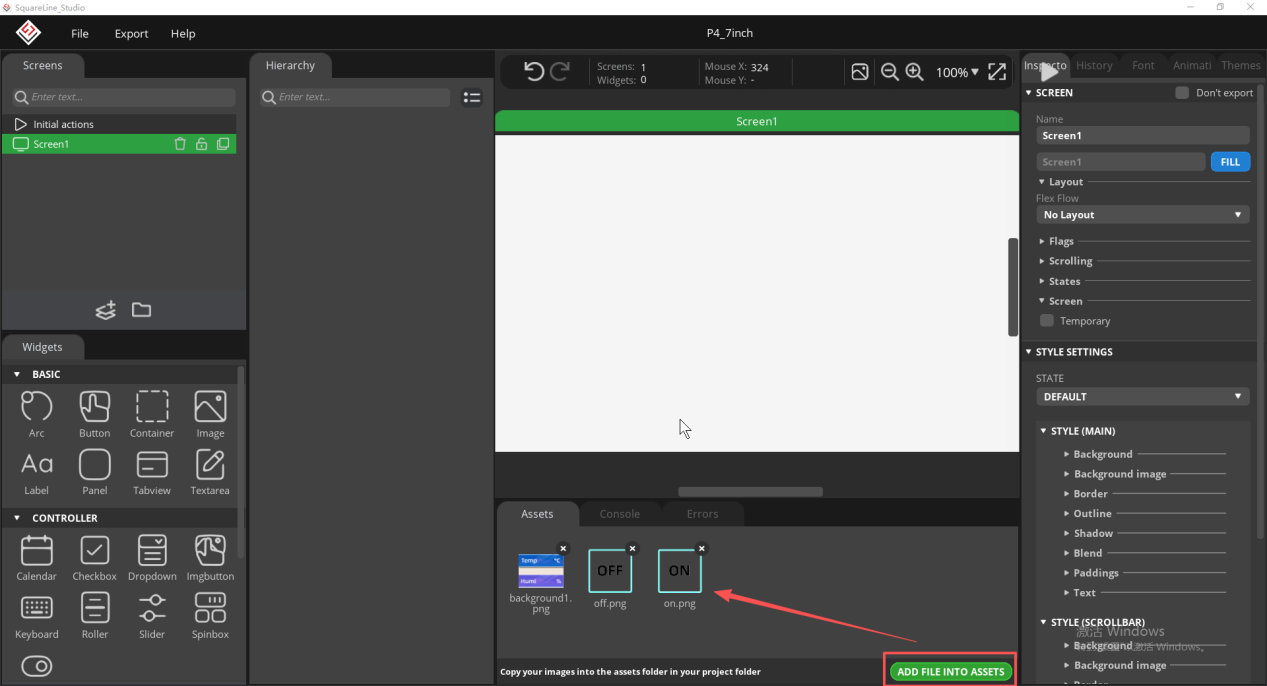Select the on.png asset thumbnail
This screenshot has width=1267, height=686.
(680, 571)
